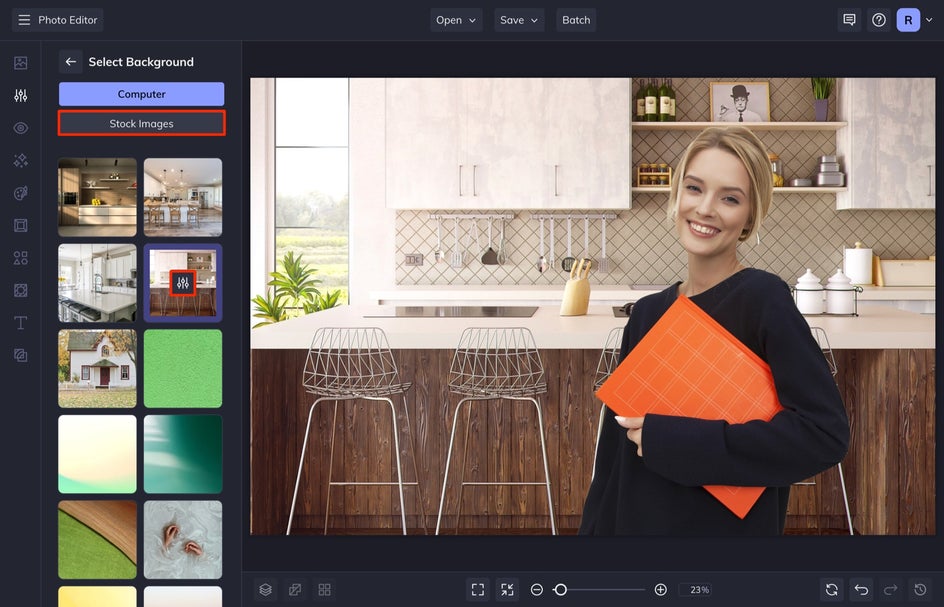Click the Stock Images button
Image resolution: width=944 pixels, height=607 pixels.
[x=141, y=123]
